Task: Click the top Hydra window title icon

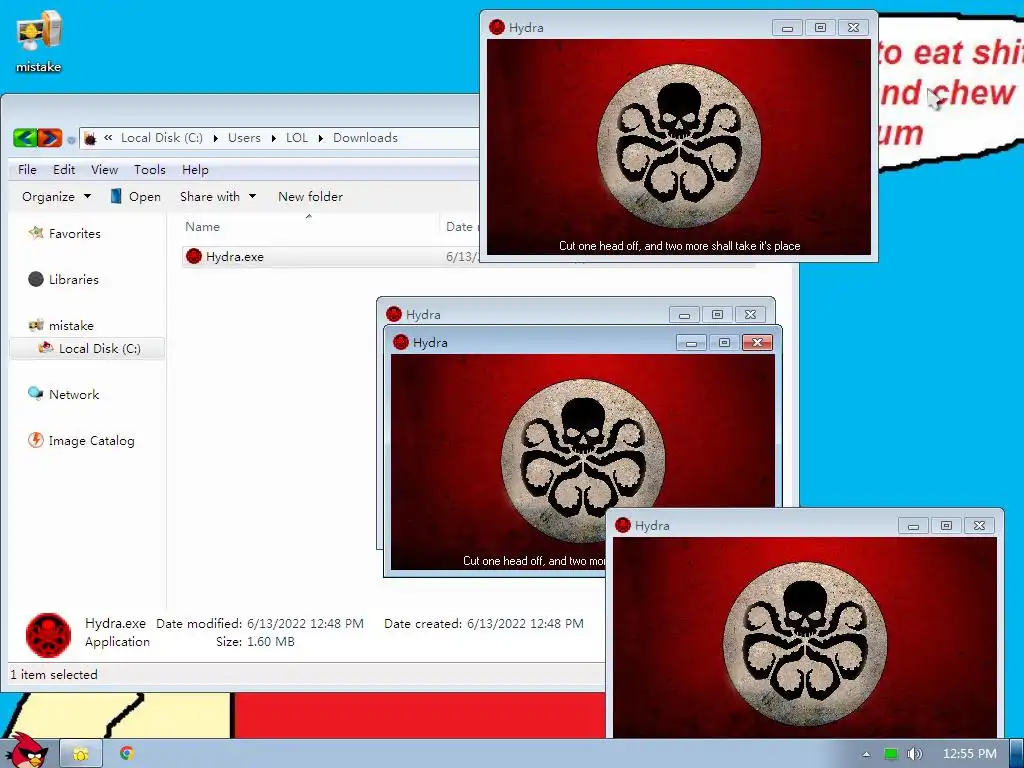Action: click(x=497, y=27)
